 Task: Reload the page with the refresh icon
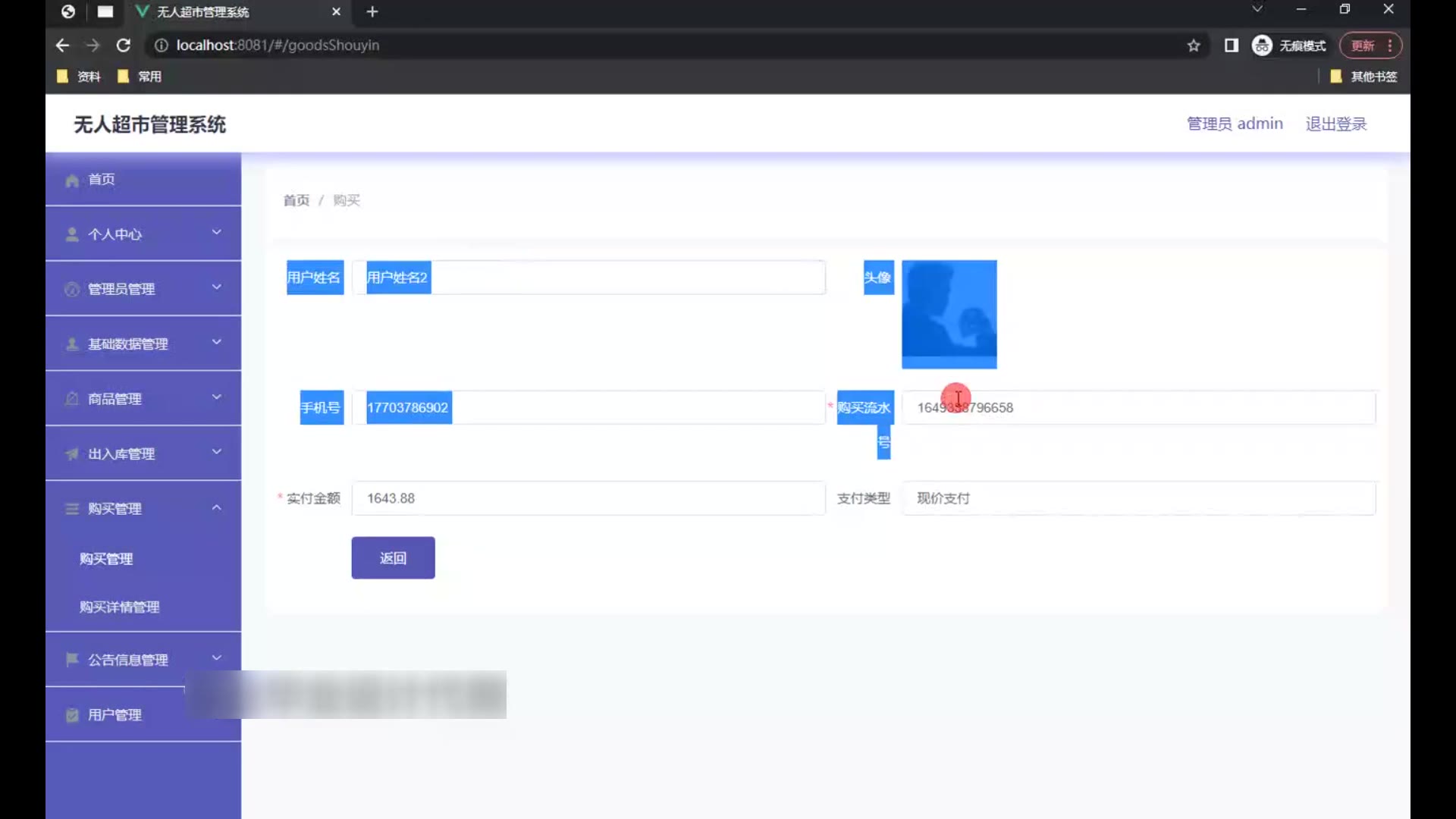(x=123, y=45)
